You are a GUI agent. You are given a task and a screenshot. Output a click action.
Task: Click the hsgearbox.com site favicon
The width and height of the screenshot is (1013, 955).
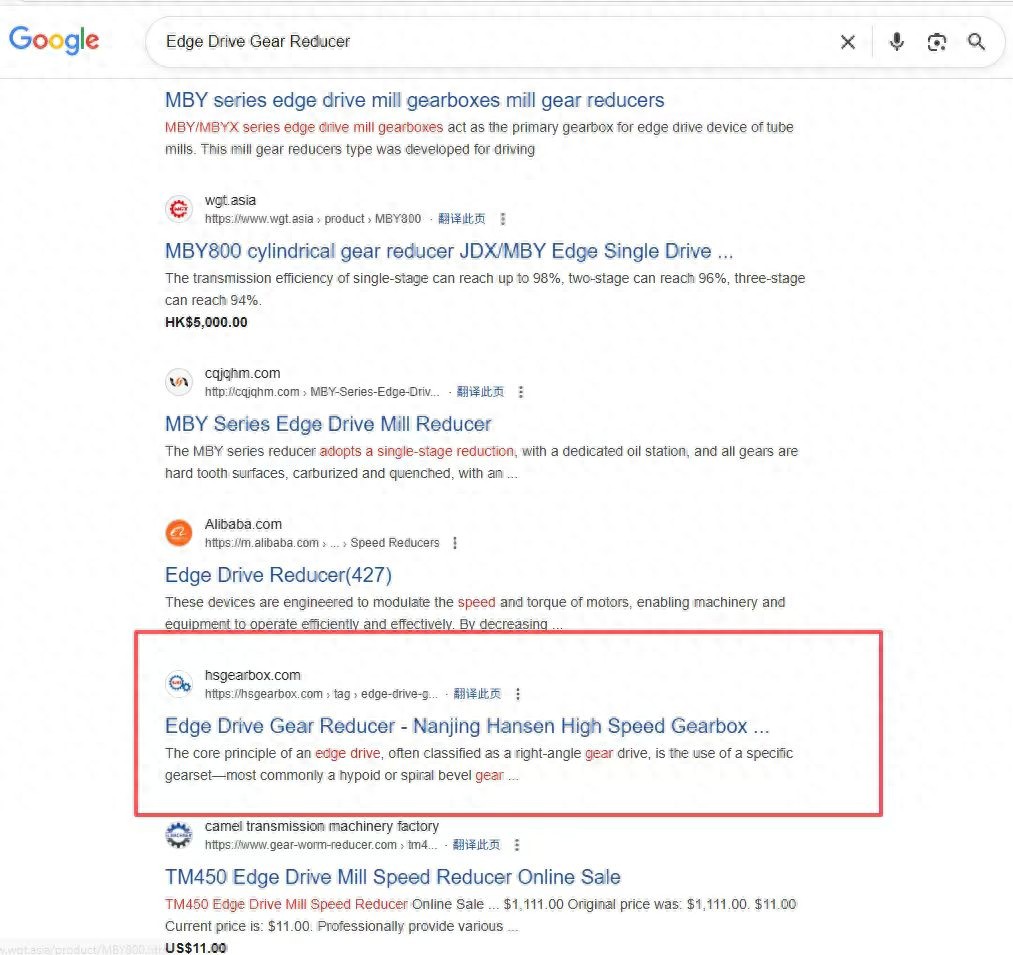click(x=178, y=684)
